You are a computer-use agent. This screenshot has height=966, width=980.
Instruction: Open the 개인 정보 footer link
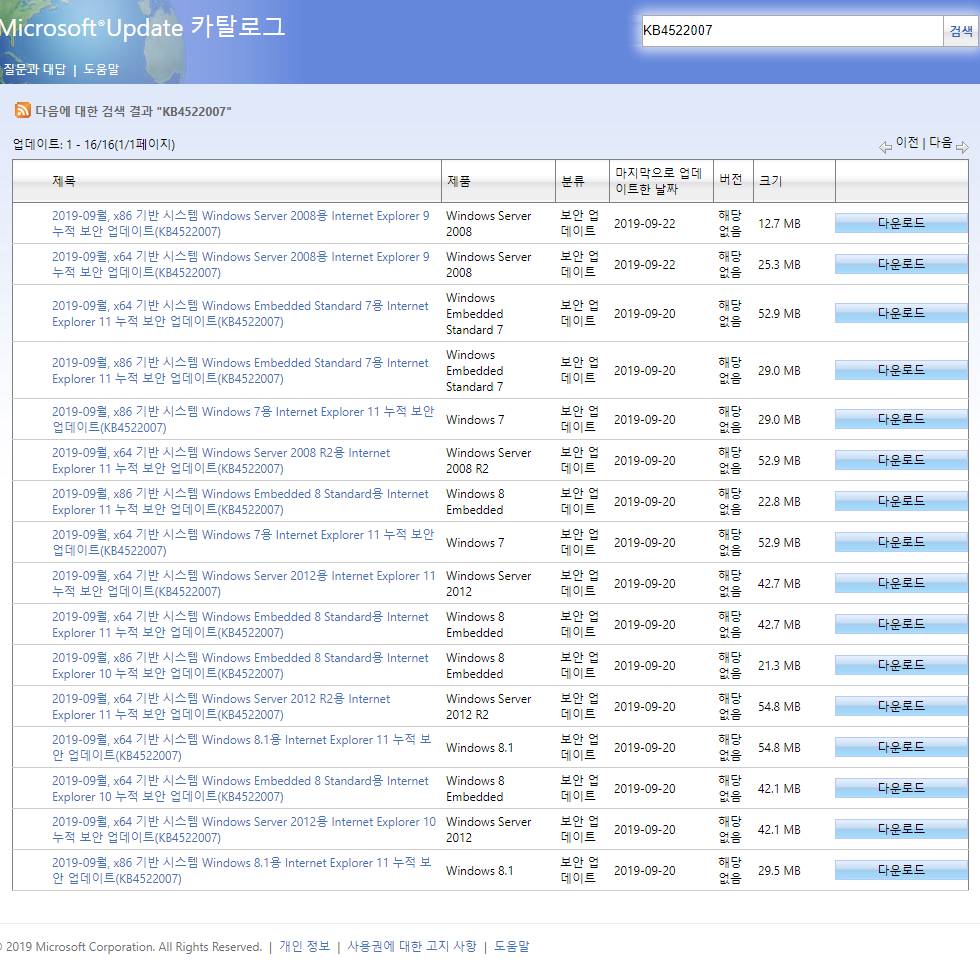[304, 946]
